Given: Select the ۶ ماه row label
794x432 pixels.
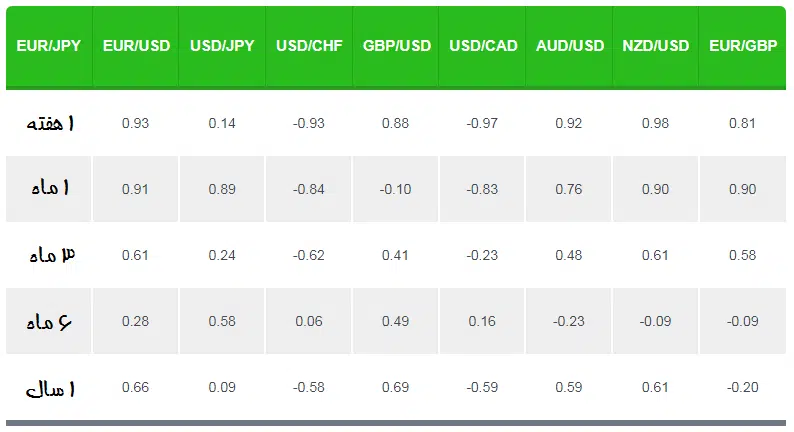Looking at the screenshot, I should [x=49, y=321].
